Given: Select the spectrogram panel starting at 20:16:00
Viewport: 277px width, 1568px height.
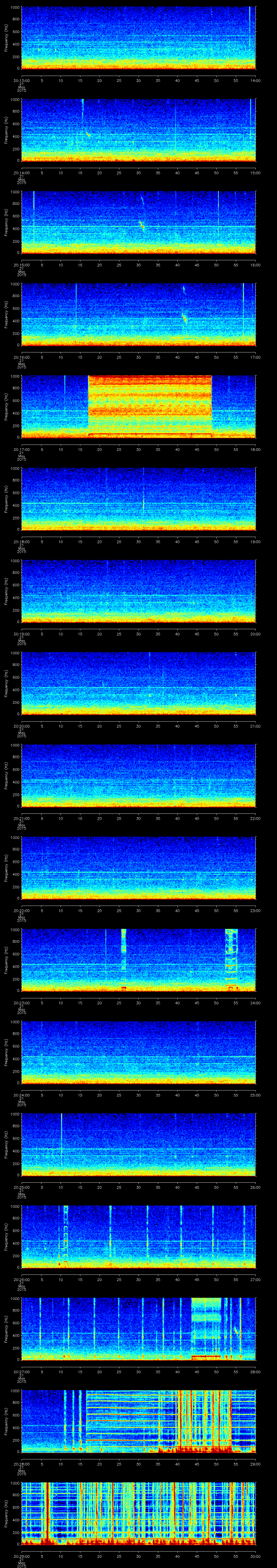Looking at the screenshot, I should coord(139,315).
